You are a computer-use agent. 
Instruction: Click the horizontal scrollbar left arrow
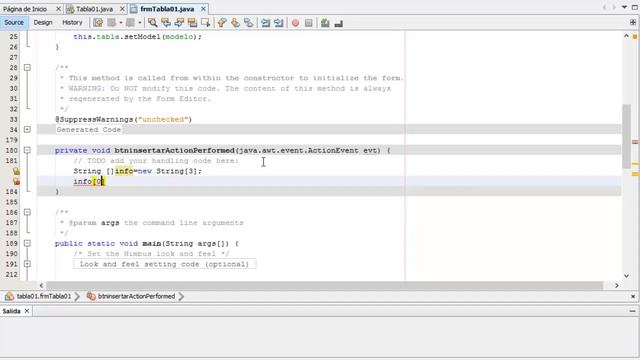(x=42, y=285)
